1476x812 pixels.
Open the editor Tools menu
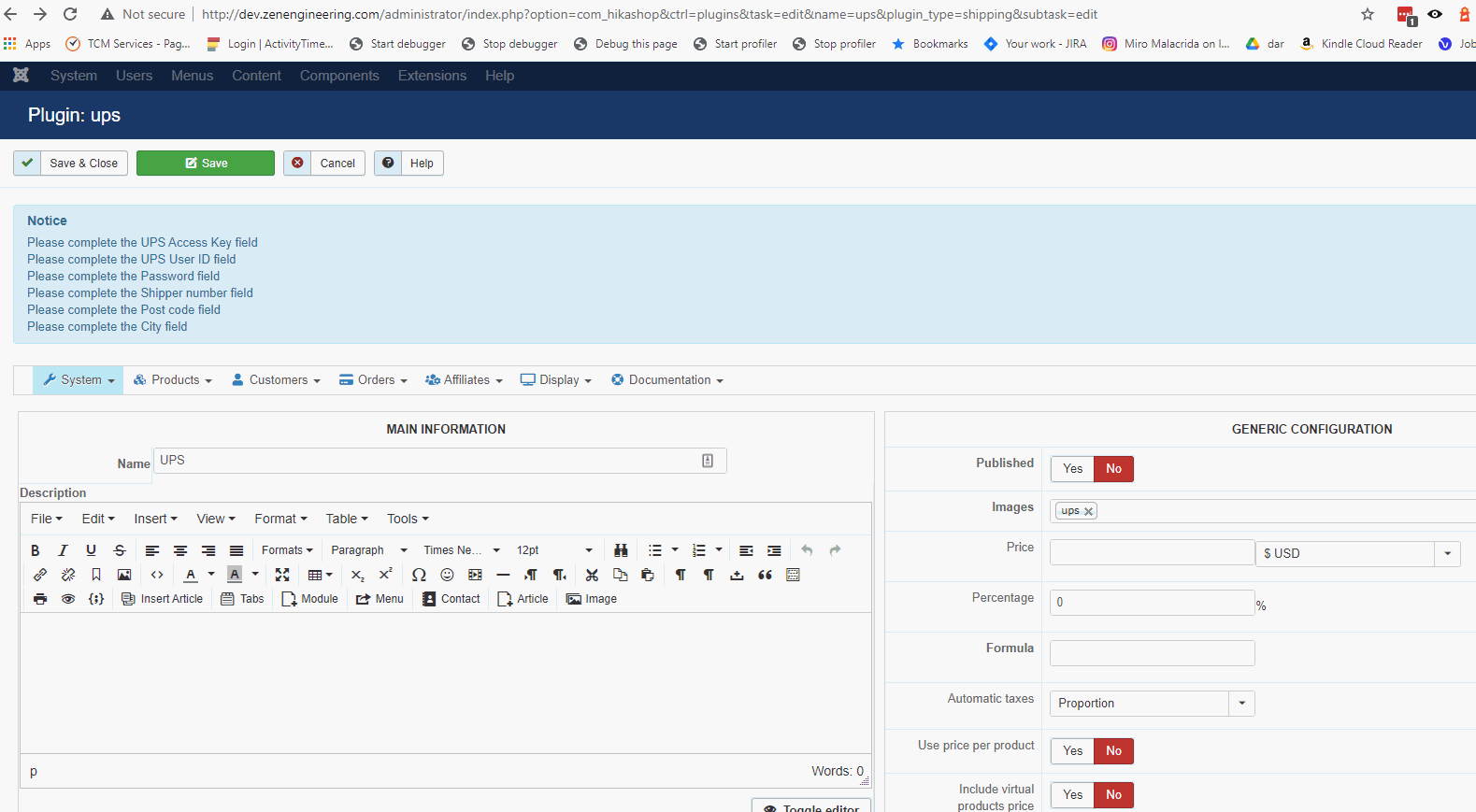[x=408, y=519]
